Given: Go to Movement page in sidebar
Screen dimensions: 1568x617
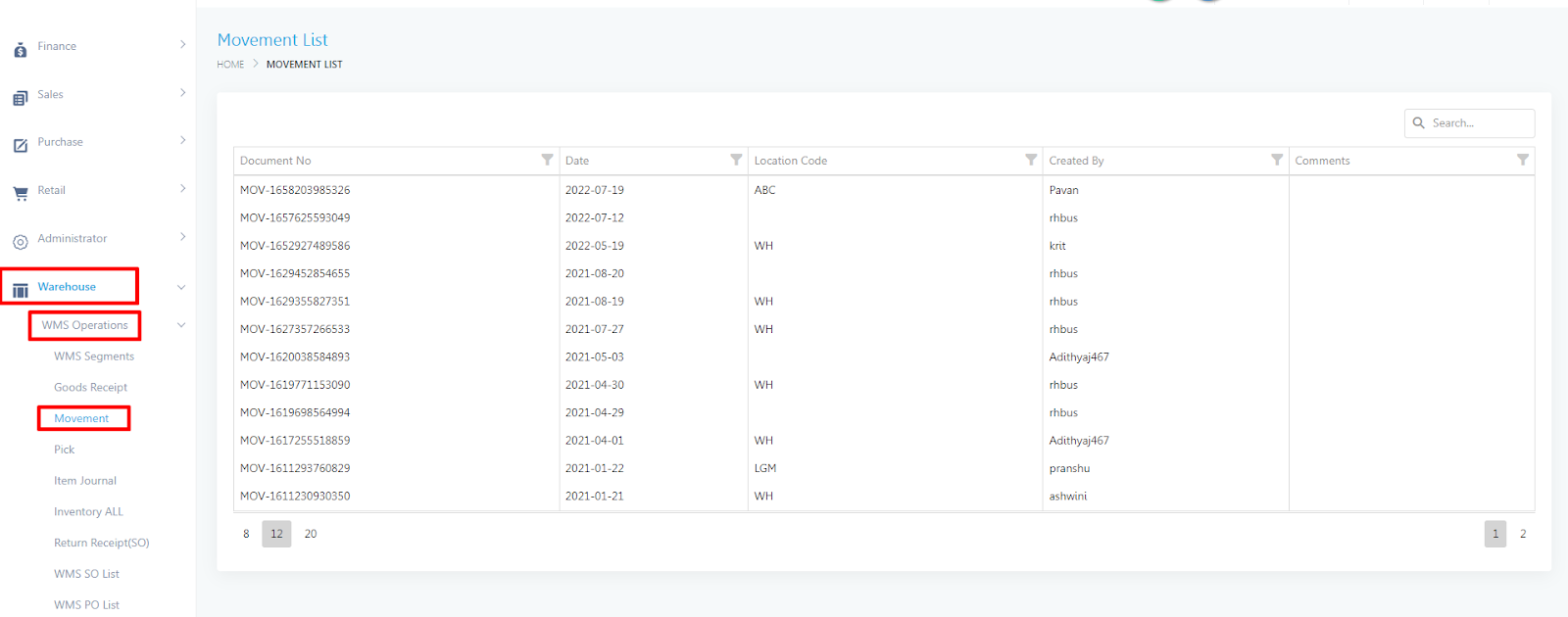Looking at the screenshot, I should click(81, 418).
